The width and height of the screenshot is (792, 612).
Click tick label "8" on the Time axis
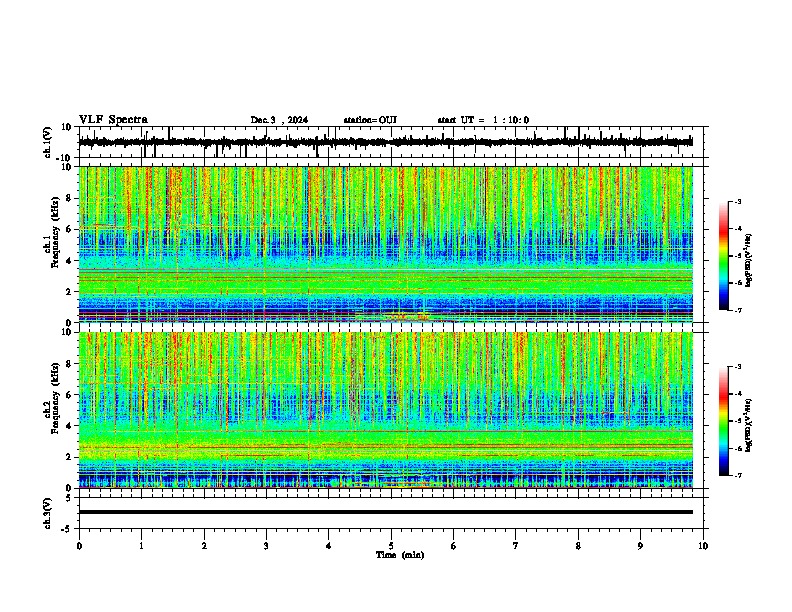pos(578,546)
